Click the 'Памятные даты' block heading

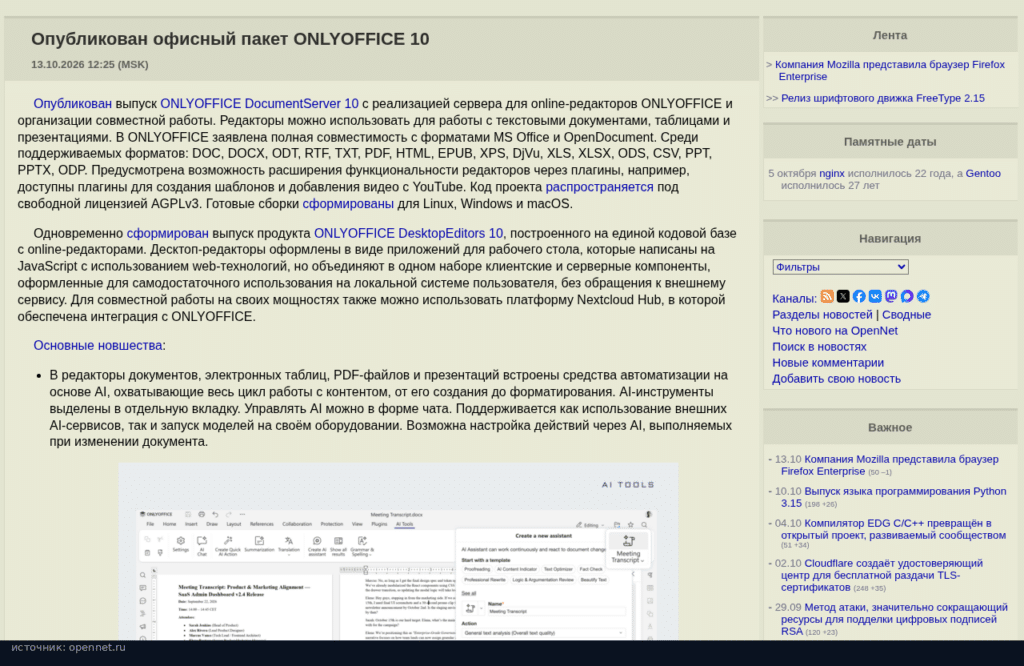pyautogui.click(x=889, y=142)
